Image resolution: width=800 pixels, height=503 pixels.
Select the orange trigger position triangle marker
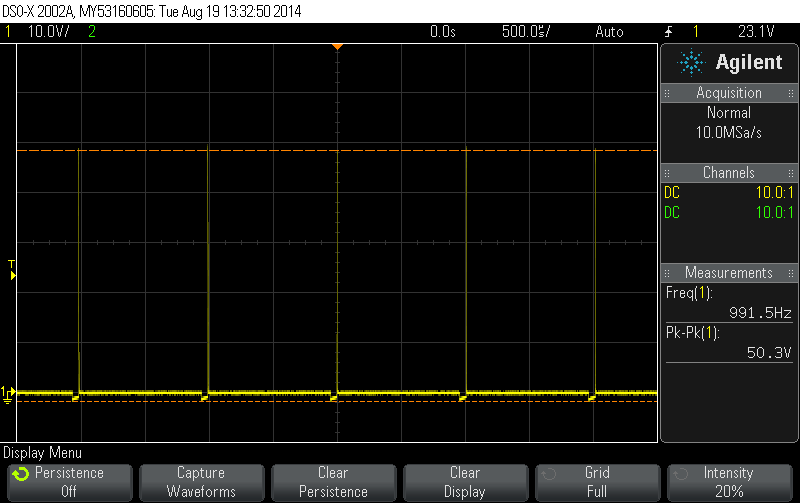tap(337, 47)
